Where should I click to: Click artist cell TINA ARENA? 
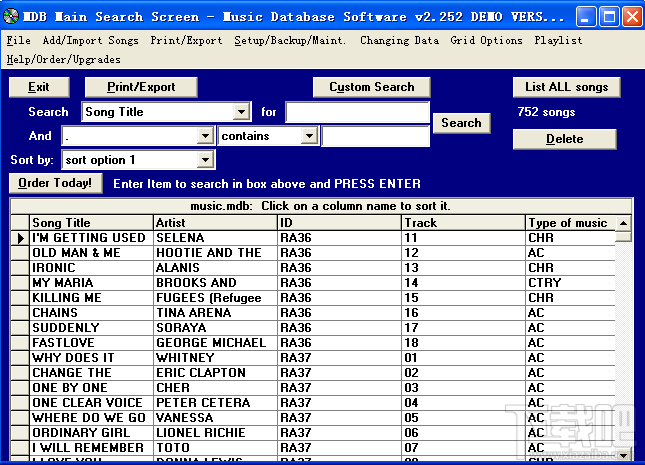(216, 313)
